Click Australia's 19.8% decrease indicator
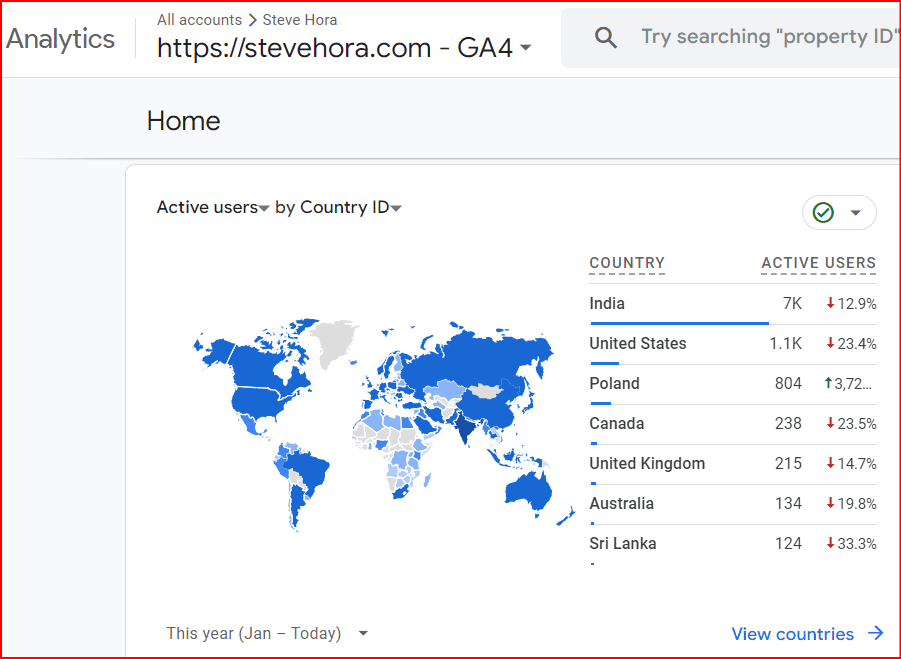 851,503
